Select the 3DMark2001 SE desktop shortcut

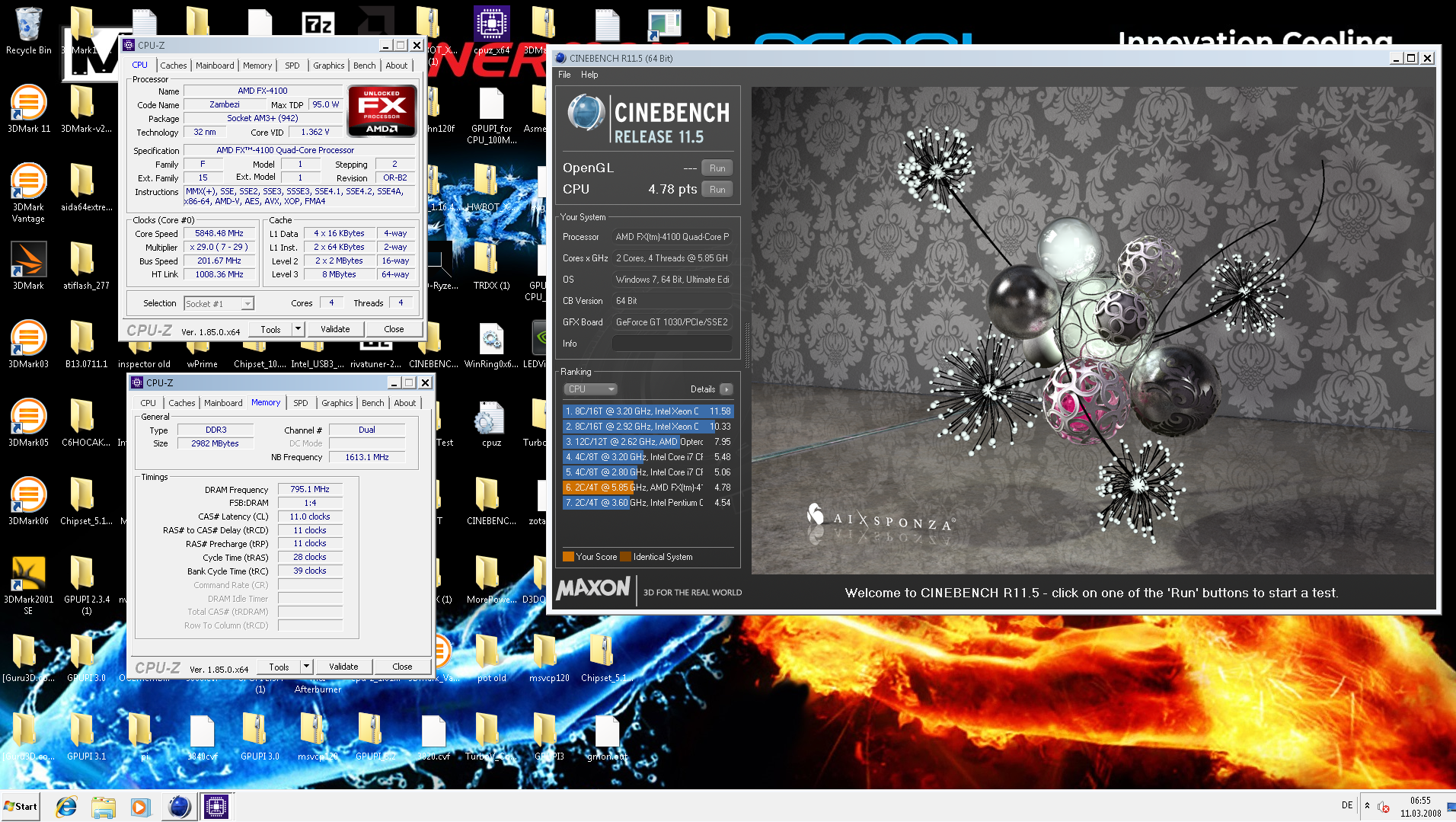click(x=28, y=584)
